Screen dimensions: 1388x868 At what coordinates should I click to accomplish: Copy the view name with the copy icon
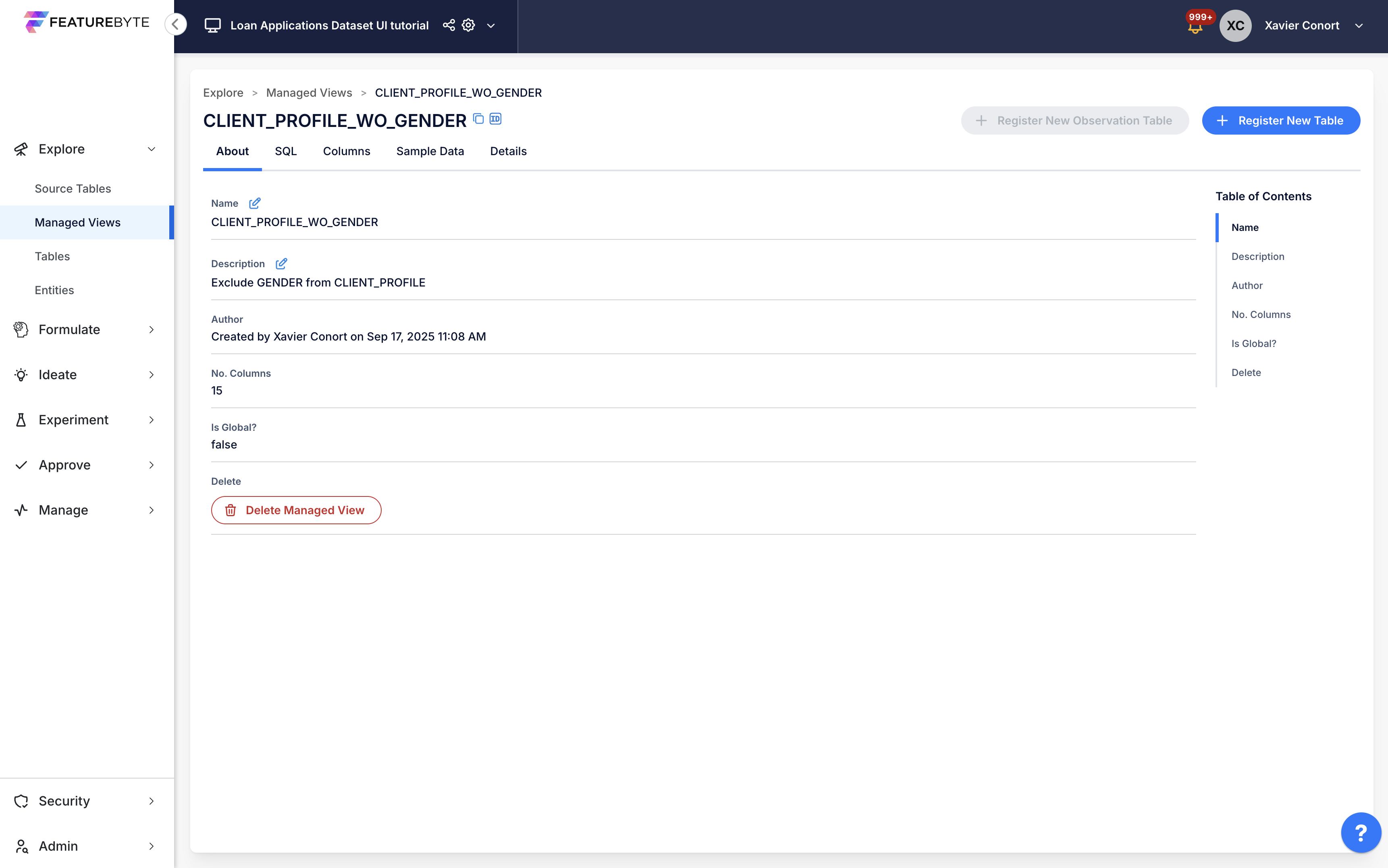[x=478, y=118]
